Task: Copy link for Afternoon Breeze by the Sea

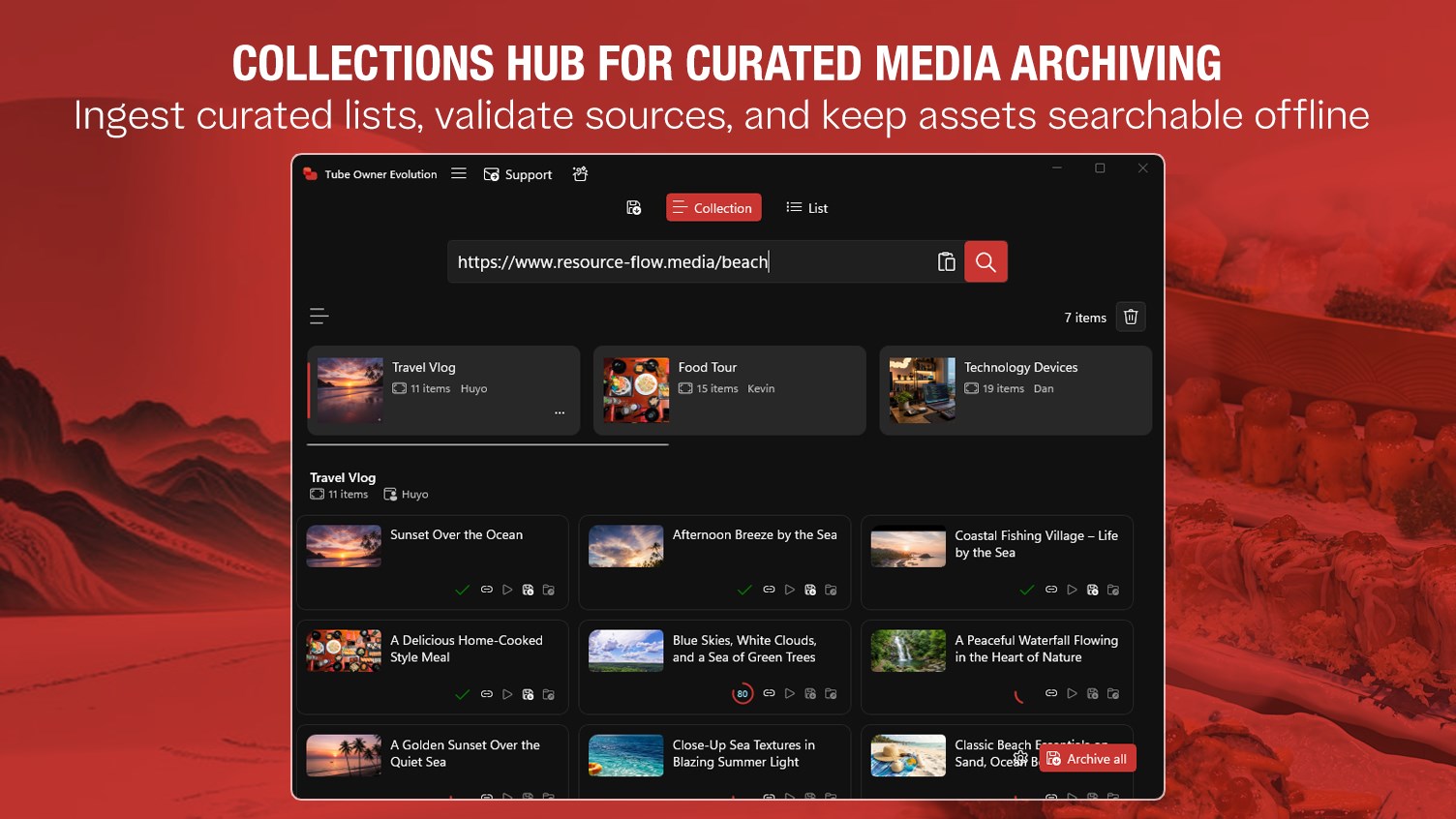Action: [x=769, y=590]
